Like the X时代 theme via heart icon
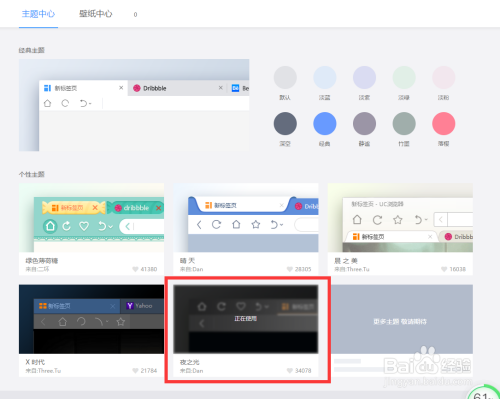Screen dimensions: 500x399 [135, 371]
